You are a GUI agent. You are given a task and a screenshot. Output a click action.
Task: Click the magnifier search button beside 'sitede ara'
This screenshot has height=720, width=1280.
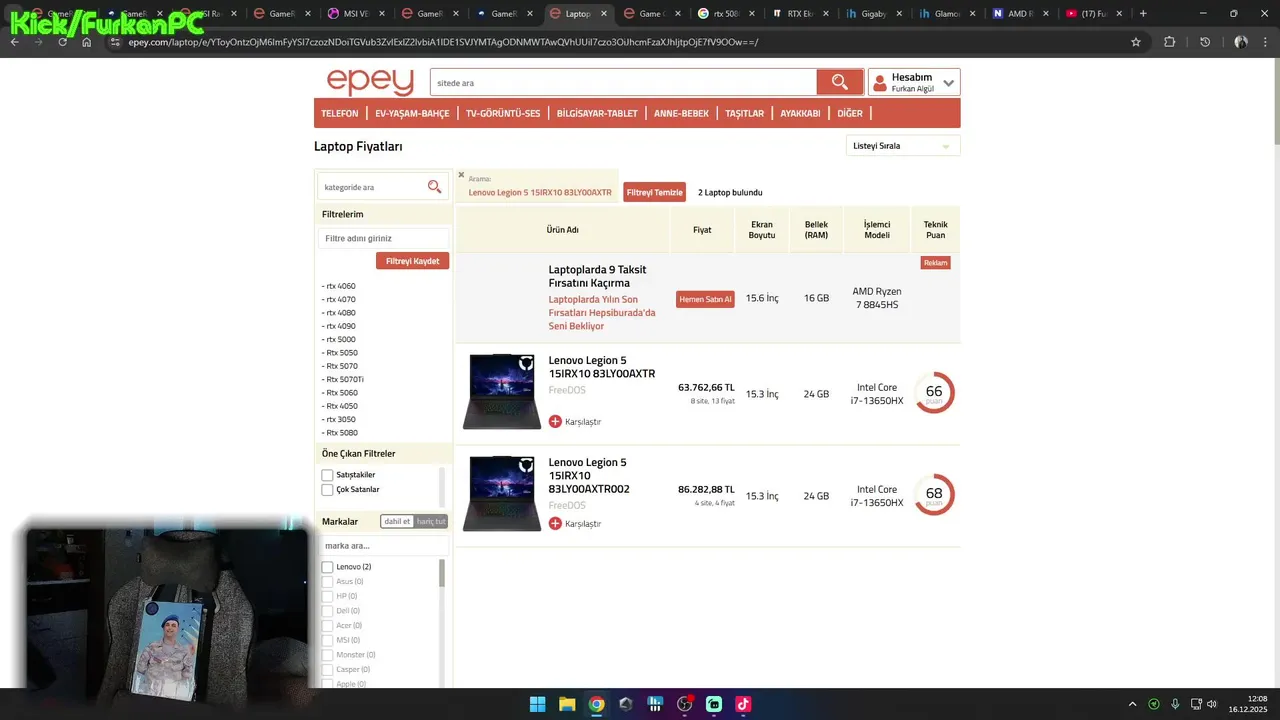point(840,82)
